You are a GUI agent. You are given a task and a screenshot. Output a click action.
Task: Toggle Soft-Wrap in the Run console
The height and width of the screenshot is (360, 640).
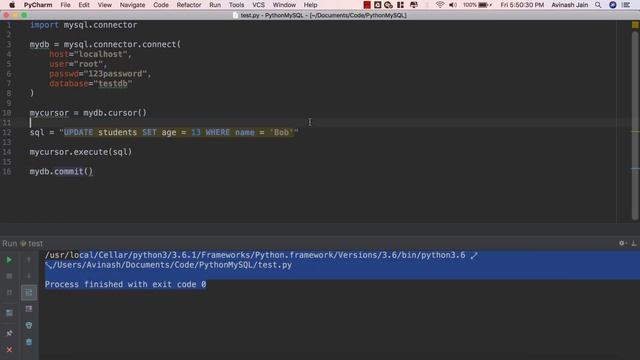click(29, 292)
